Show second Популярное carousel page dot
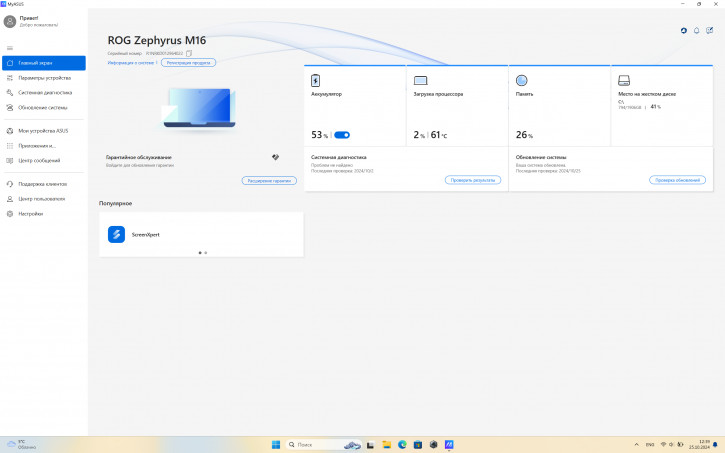Screen dimensions: 725x453 point(206,253)
